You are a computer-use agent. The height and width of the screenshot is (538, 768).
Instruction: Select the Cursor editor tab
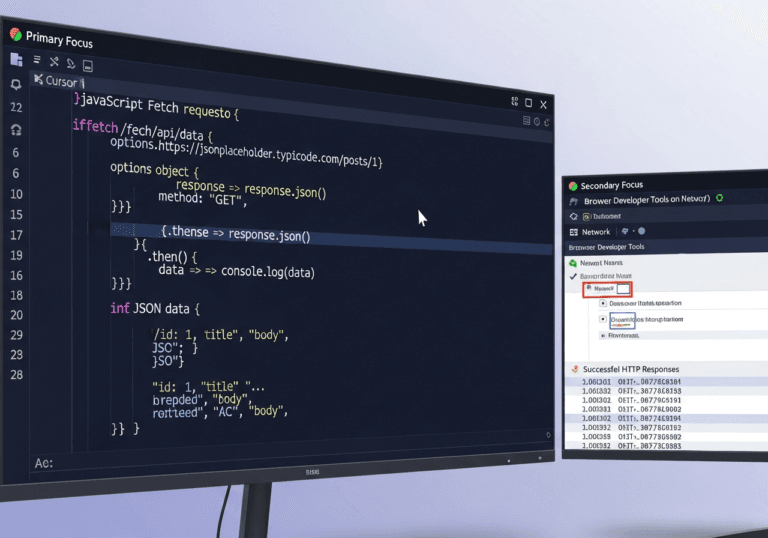tap(61, 81)
